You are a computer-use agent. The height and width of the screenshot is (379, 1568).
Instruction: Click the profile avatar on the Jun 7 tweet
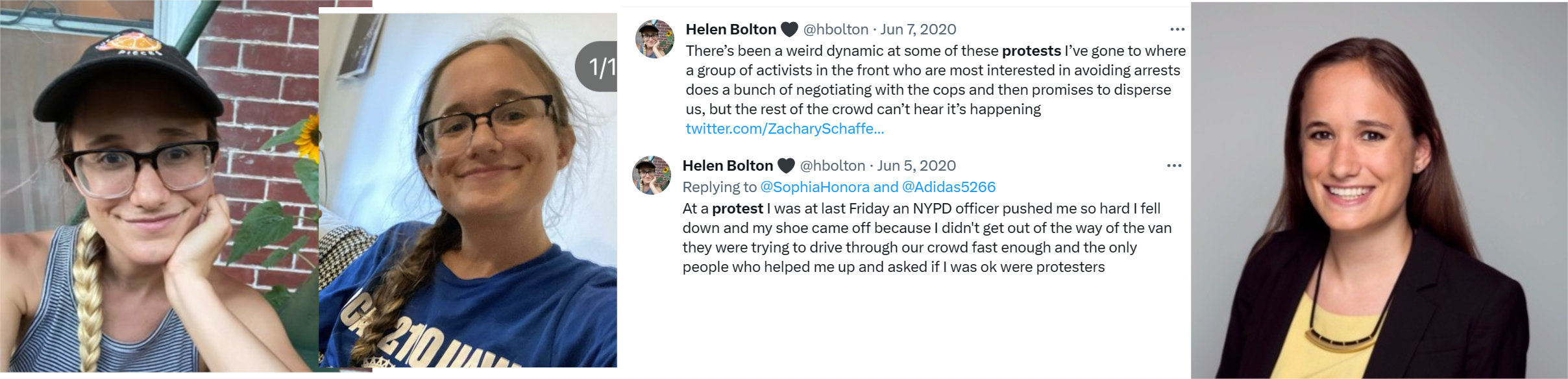(654, 39)
